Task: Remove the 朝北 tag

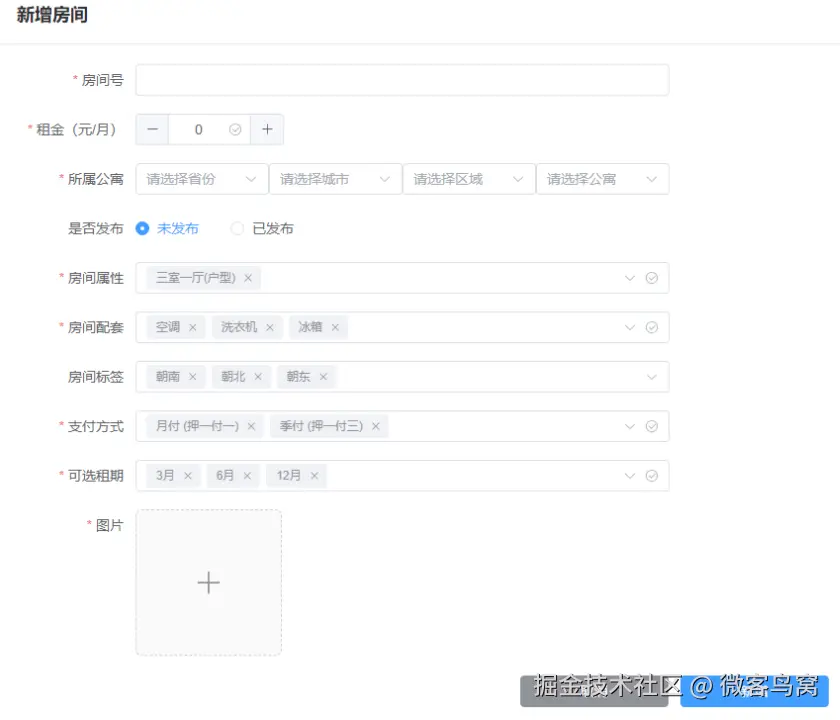Action: tap(258, 377)
